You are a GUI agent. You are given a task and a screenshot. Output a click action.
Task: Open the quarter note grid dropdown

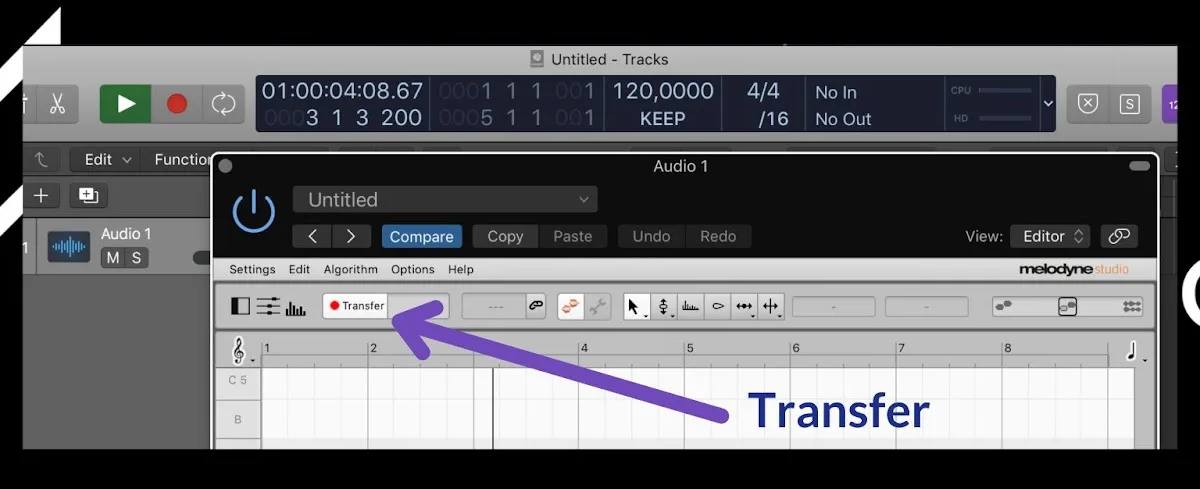[x=1135, y=351]
